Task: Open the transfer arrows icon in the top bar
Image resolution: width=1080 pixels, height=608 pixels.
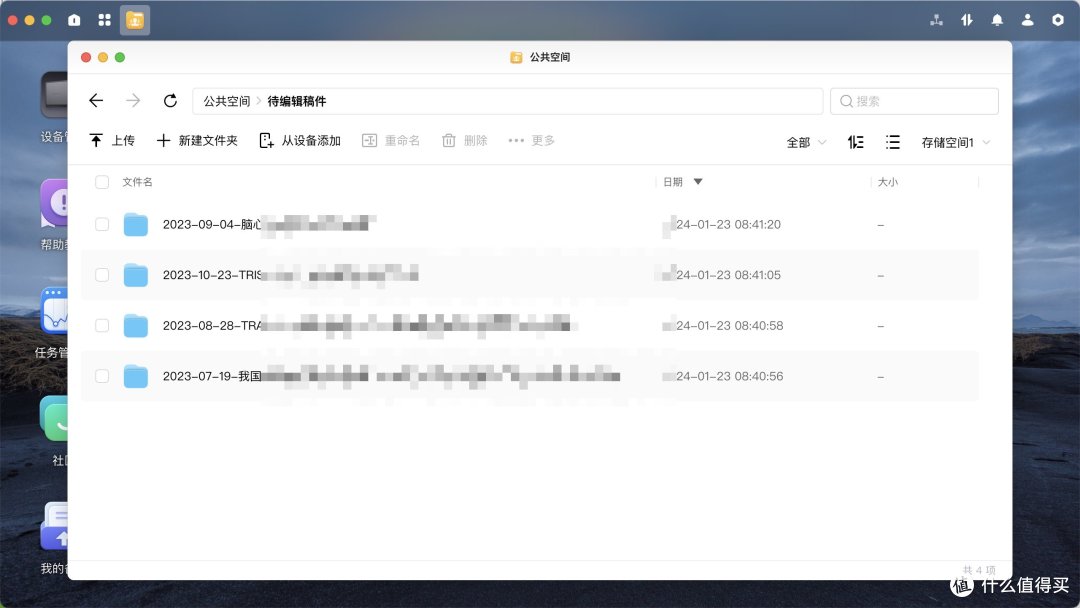Action: (x=967, y=20)
